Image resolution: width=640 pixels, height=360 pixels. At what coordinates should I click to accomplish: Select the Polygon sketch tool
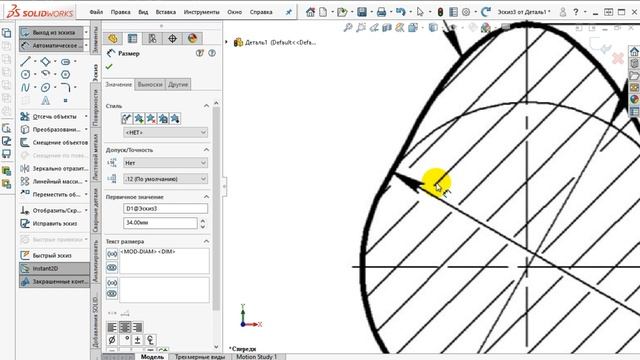[65, 74]
